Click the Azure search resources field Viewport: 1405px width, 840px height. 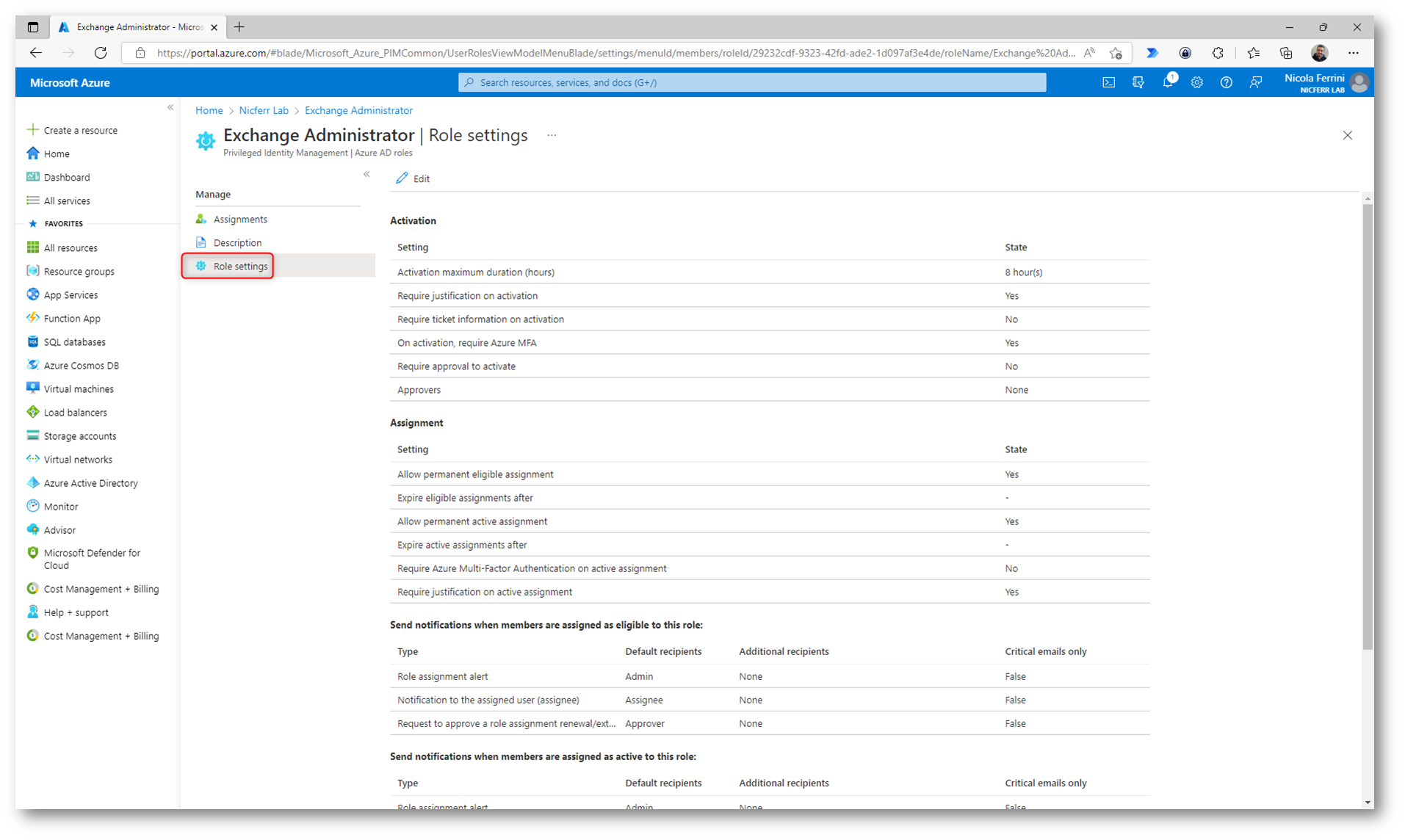[x=752, y=82]
